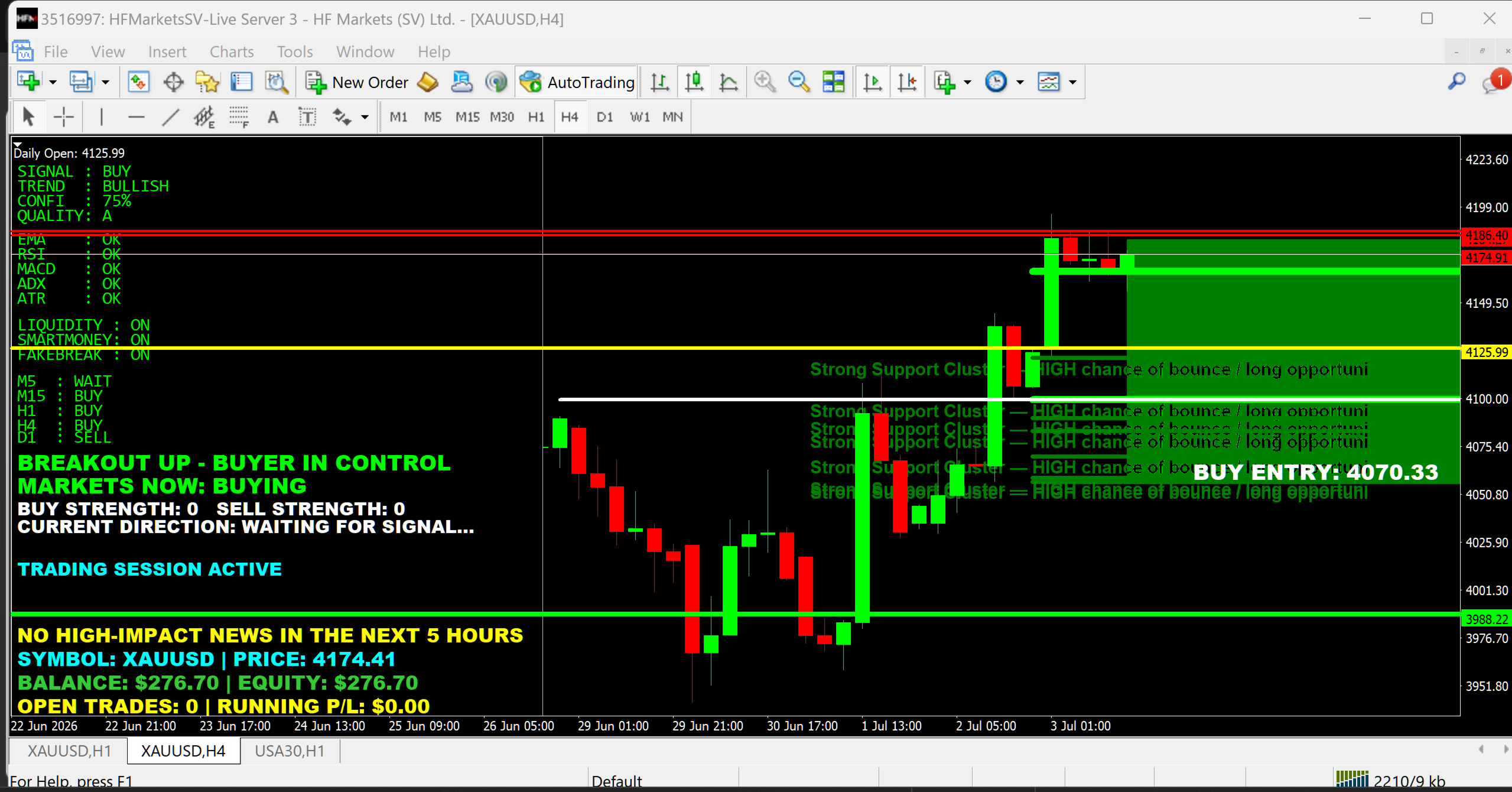
Task: Click the New Order button
Action: [357, 82]
